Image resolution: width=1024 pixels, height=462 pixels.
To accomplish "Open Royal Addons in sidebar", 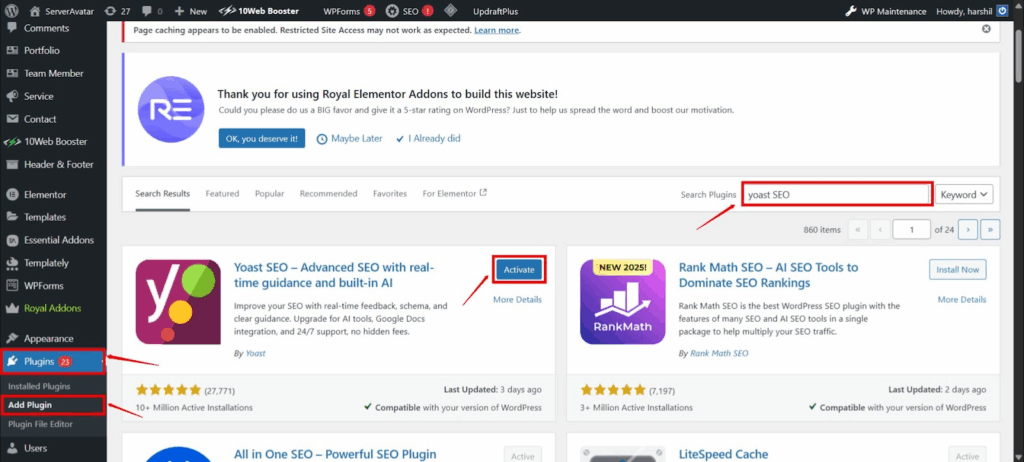I will point(52,308).
